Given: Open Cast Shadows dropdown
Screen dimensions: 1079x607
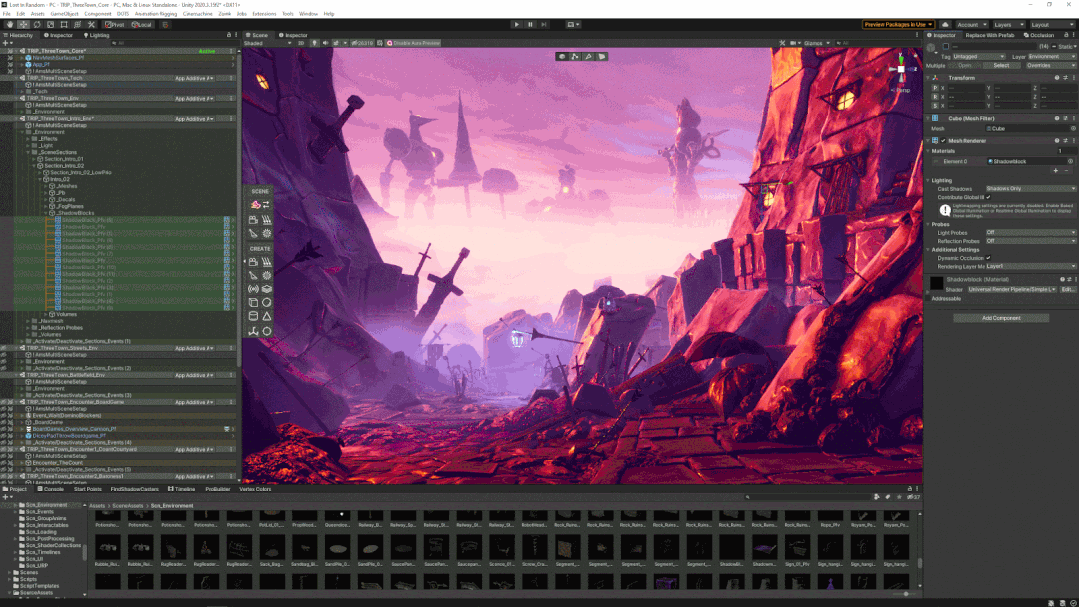Looking at the screenshot, I should (1030, 189).
